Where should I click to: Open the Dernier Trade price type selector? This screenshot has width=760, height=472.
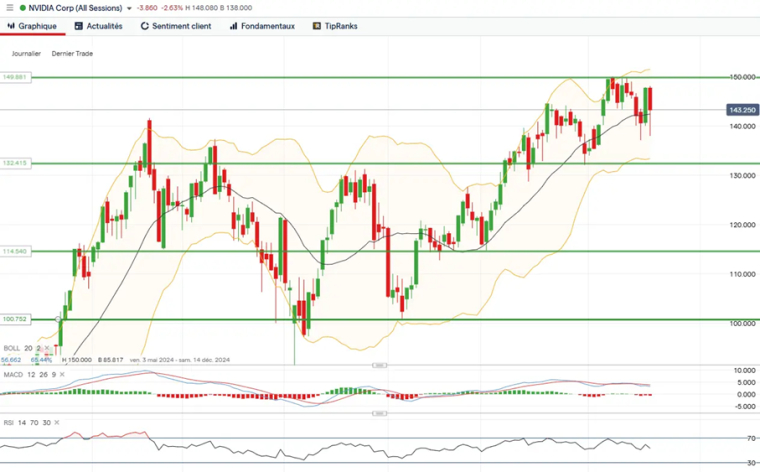click(x=72, y=53)
